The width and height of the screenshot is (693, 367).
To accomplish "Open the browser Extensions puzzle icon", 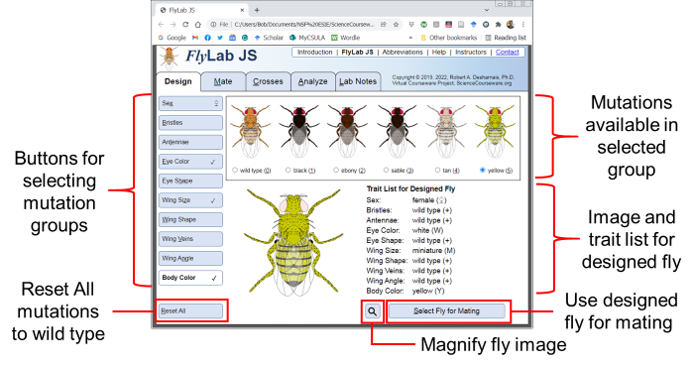I will (498, 25).
